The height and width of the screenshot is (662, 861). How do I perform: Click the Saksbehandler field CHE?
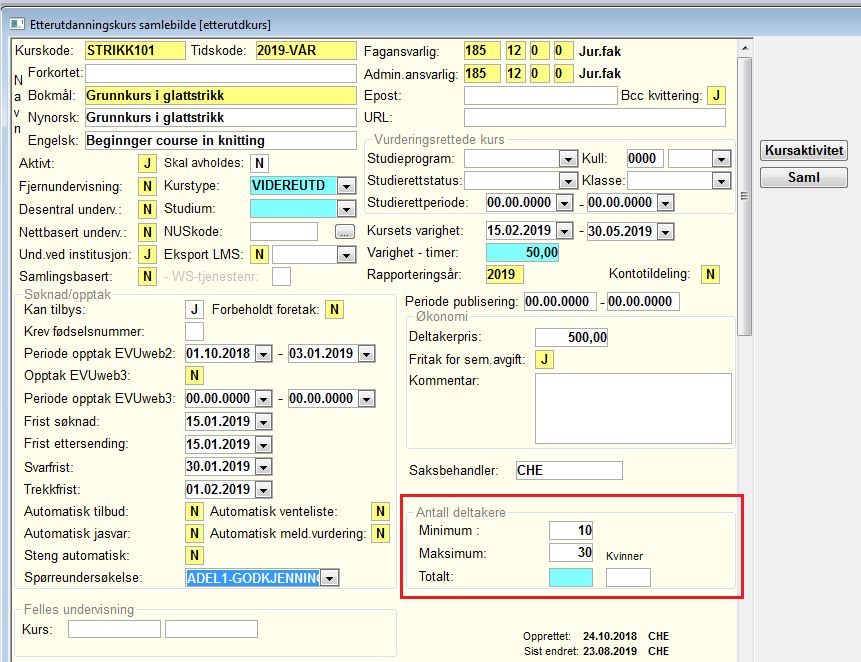(569, 470)
